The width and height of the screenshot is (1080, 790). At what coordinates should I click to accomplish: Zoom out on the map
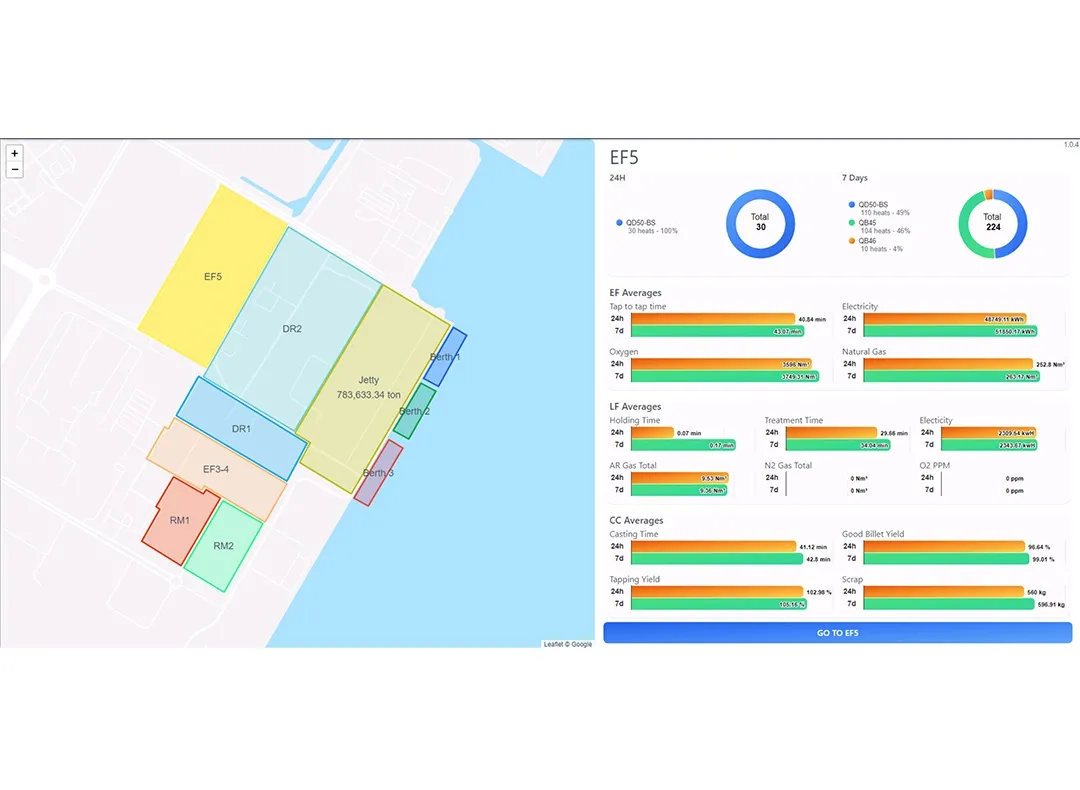point(14,170)
